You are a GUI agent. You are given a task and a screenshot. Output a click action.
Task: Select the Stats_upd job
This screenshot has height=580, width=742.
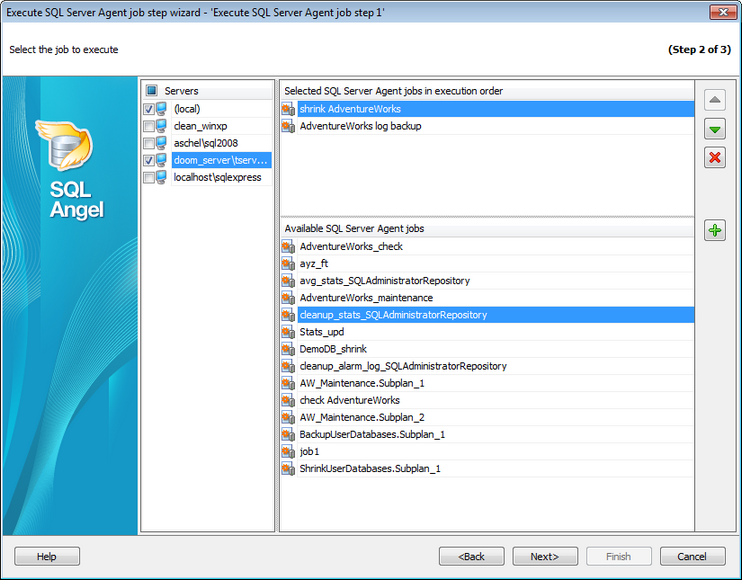[x=495, y=332]
